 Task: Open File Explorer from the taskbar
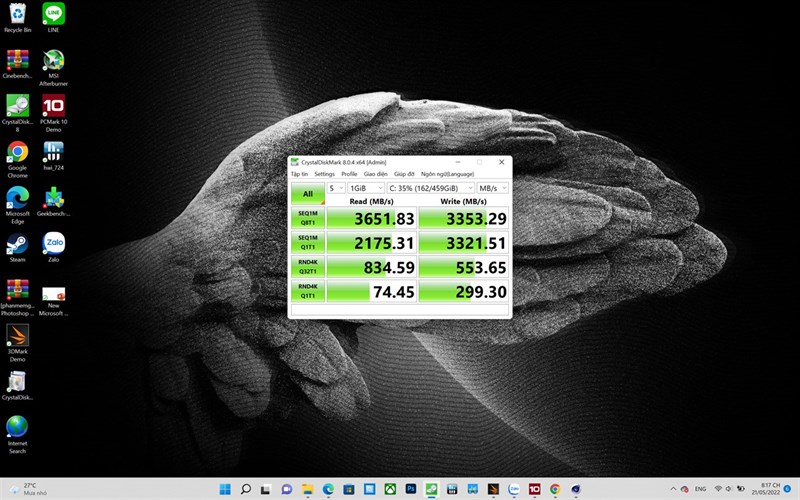click(307, 489)
